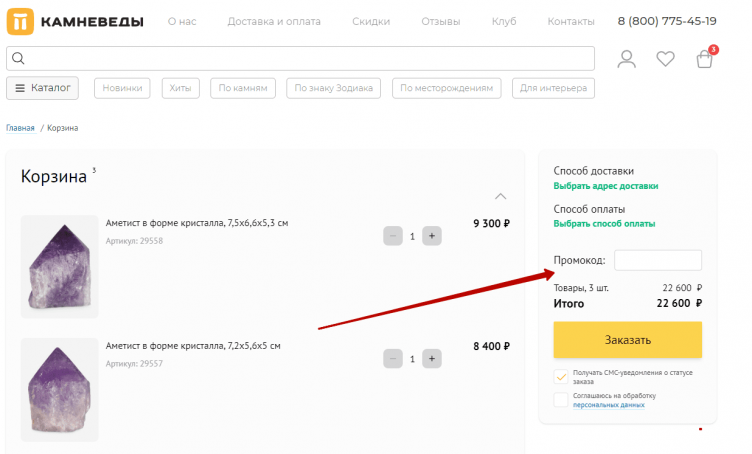Expand the По знаку Зодиака filter

point(334,88)
